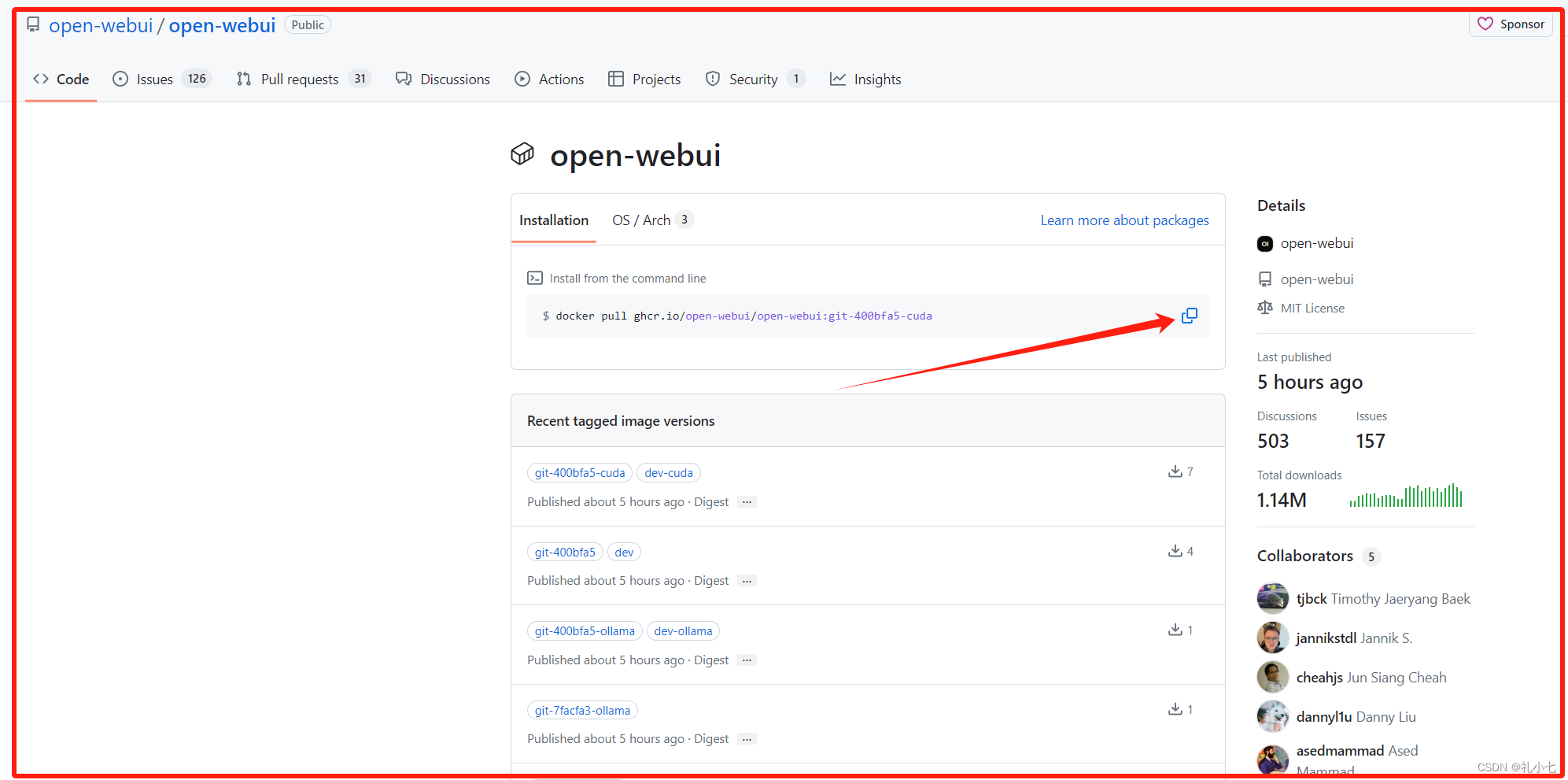Viewport: 1568px width, 780px height.
Task: Open the git-400bfa5-cuda tag
Action: [580, 473]
